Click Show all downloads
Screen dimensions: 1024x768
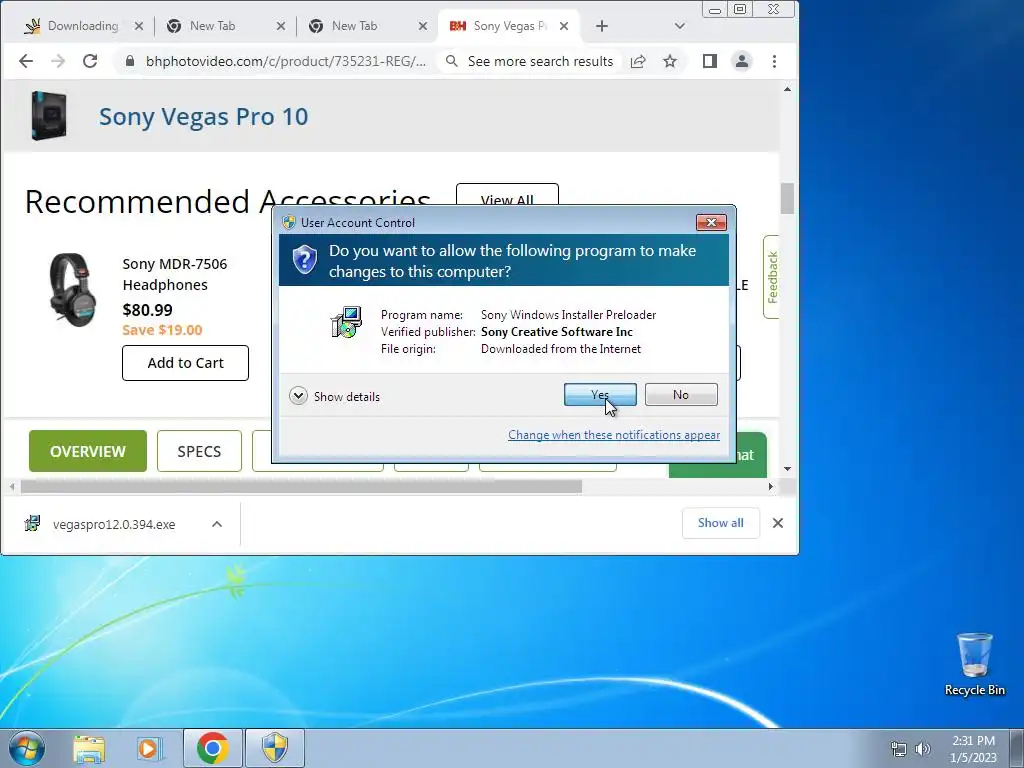[x=720, y=523]
